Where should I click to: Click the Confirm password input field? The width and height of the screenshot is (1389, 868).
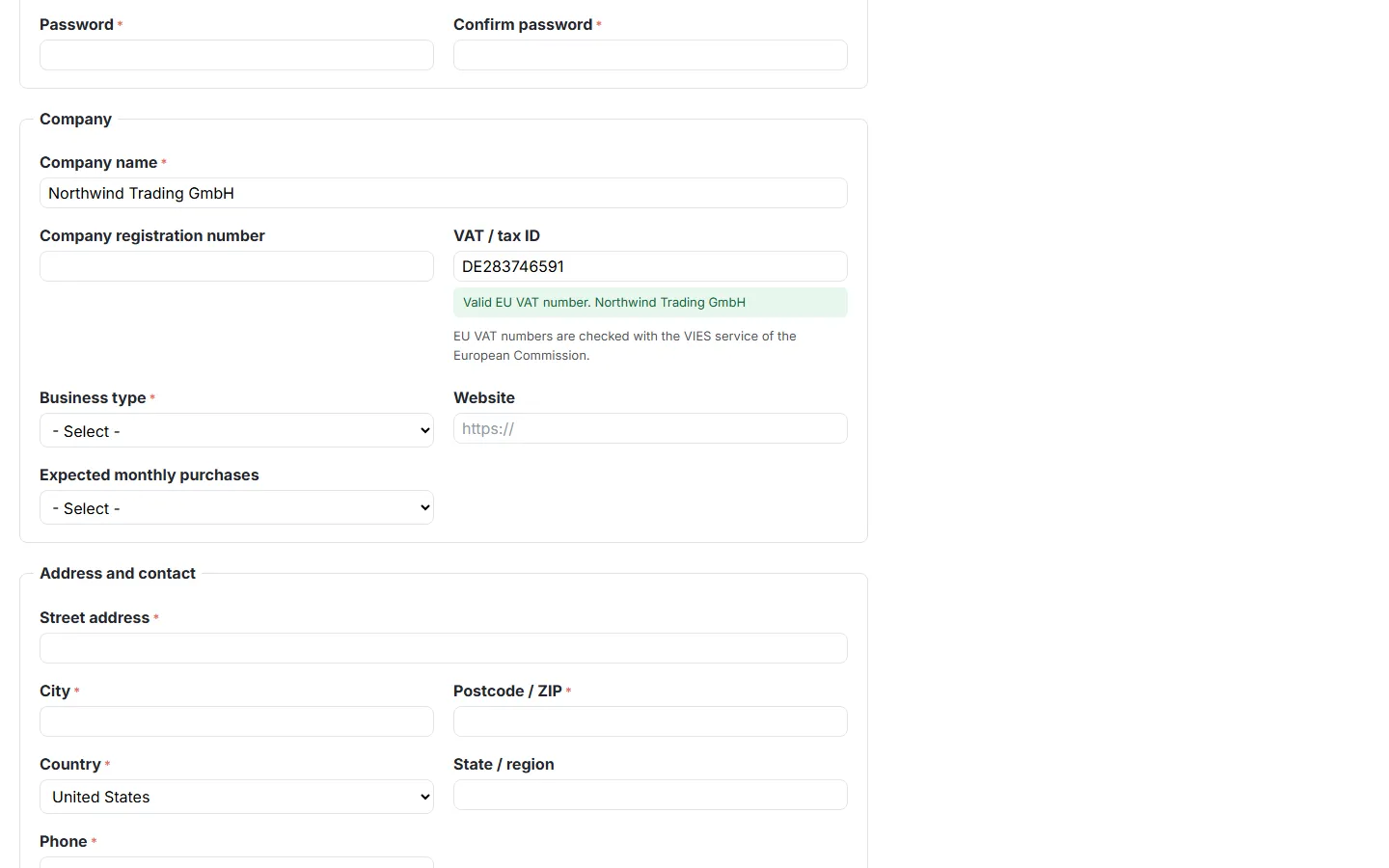(x=650, y=55)
